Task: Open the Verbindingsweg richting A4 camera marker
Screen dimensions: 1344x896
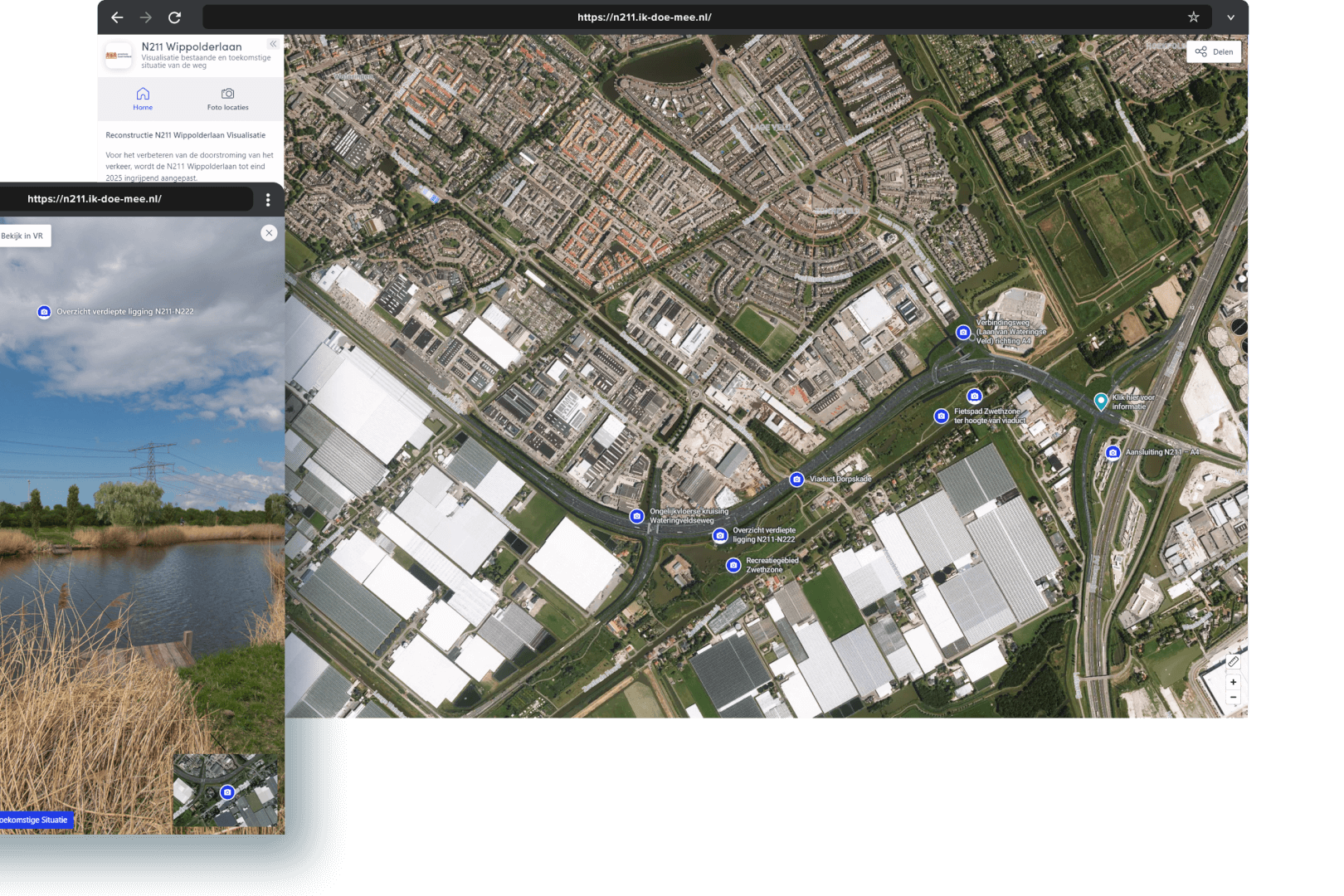Action: (962, 332)
